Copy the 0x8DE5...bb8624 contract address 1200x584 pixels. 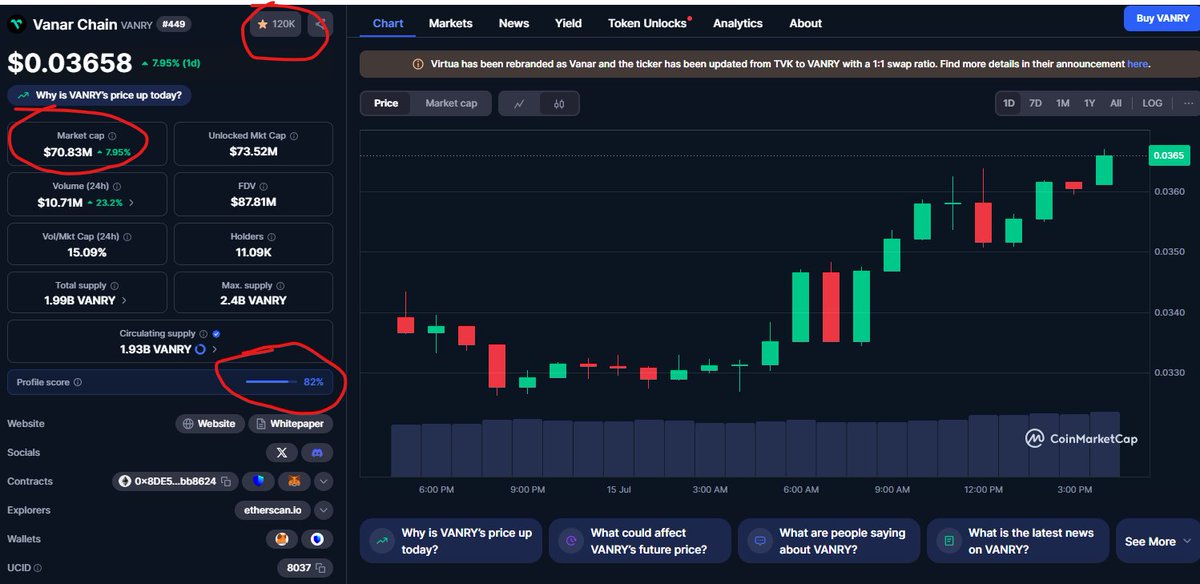click(226, 481)
